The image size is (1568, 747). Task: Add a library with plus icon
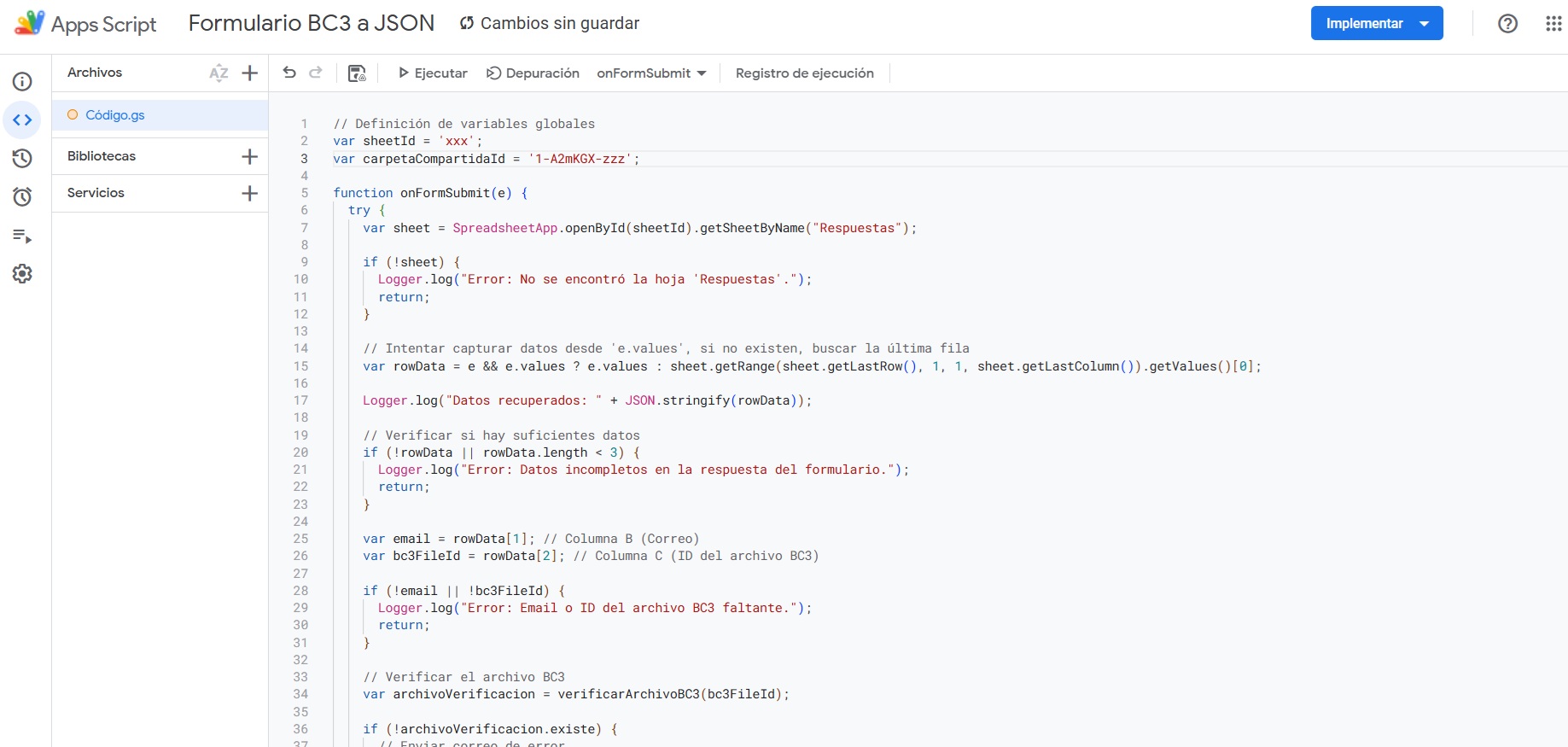(x=249, y=156)
